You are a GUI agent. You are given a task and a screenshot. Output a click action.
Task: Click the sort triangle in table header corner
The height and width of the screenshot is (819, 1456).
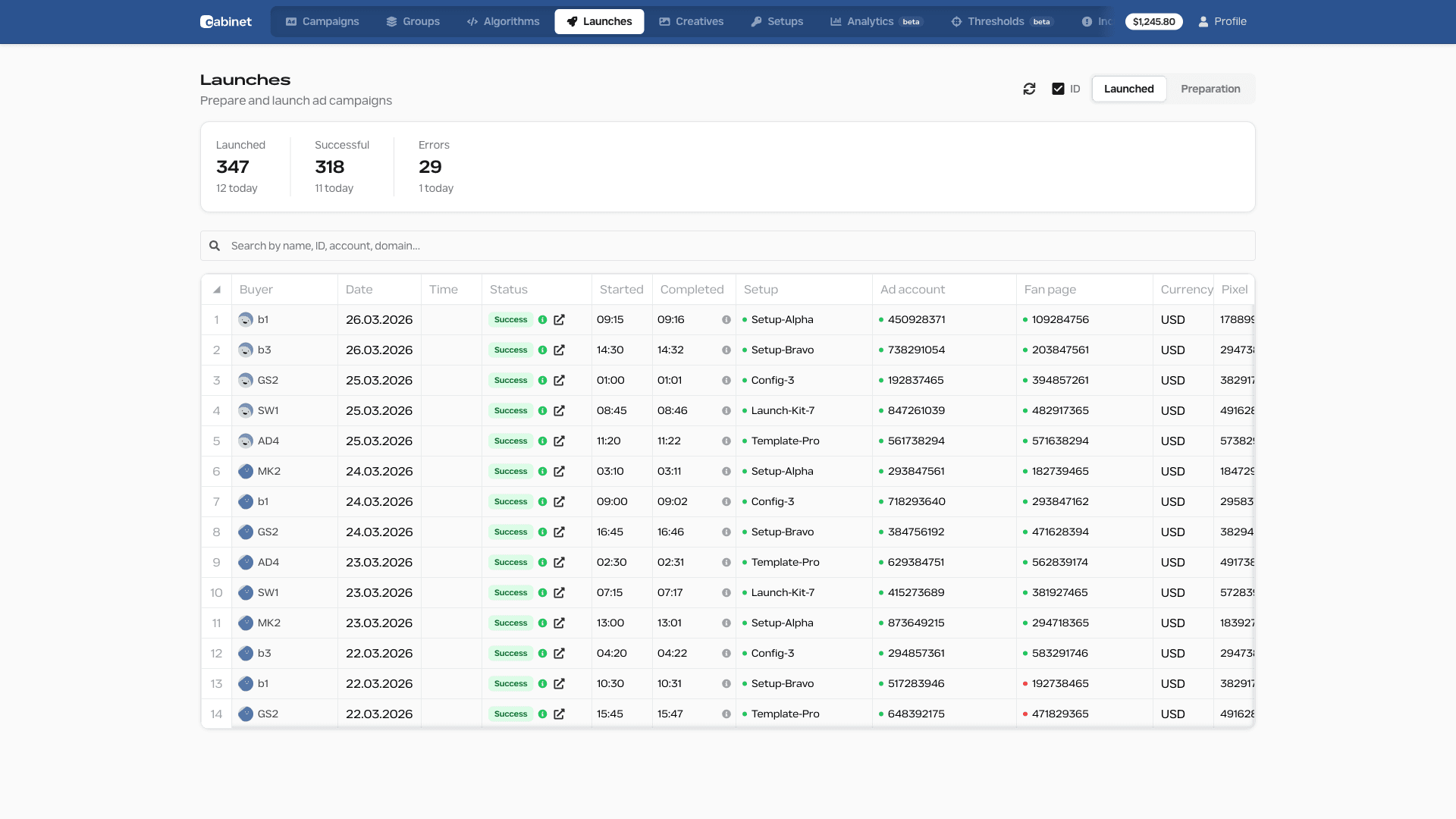(217, 290)
